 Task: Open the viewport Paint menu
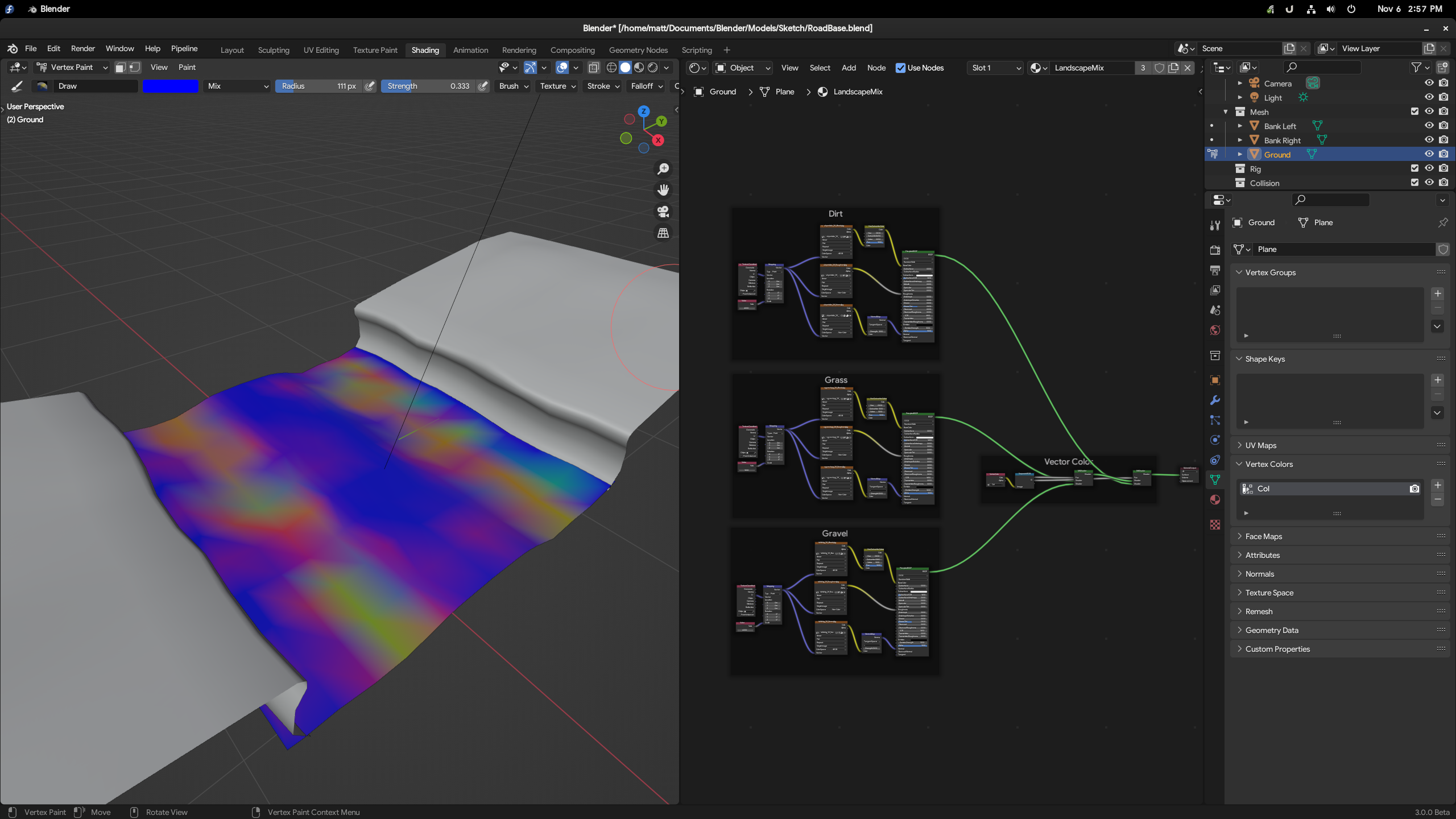tap(187, 67)
